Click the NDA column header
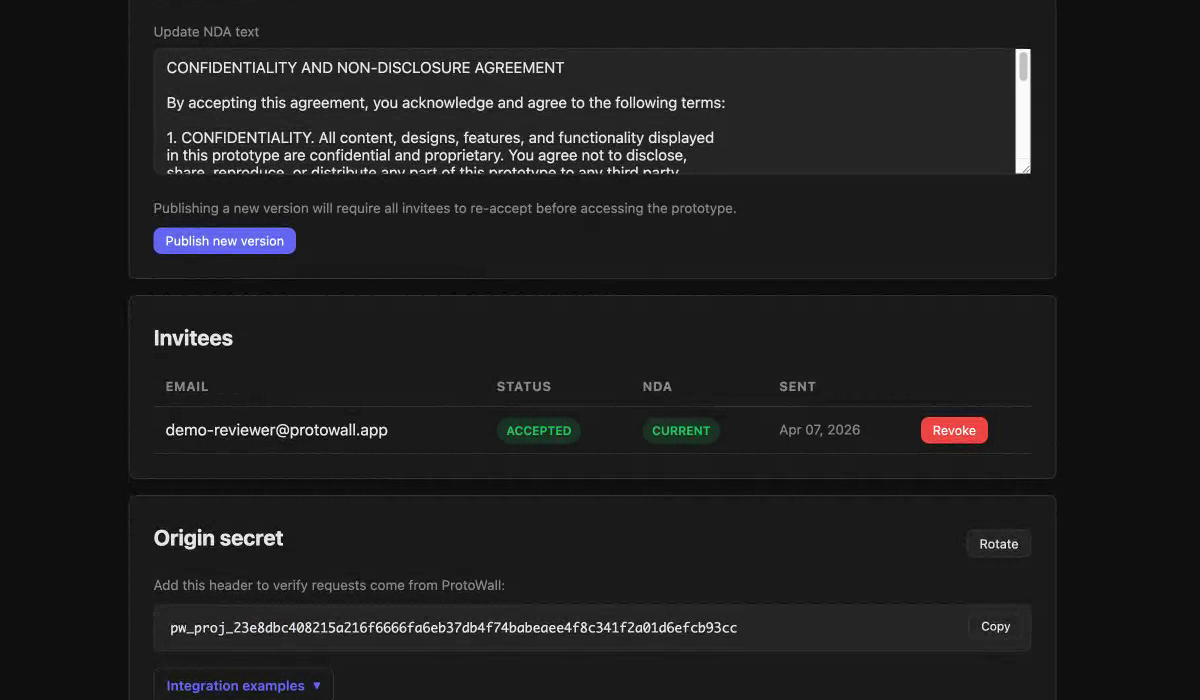The width and height of the screenshot is (1200, 700). coord(657,386)
